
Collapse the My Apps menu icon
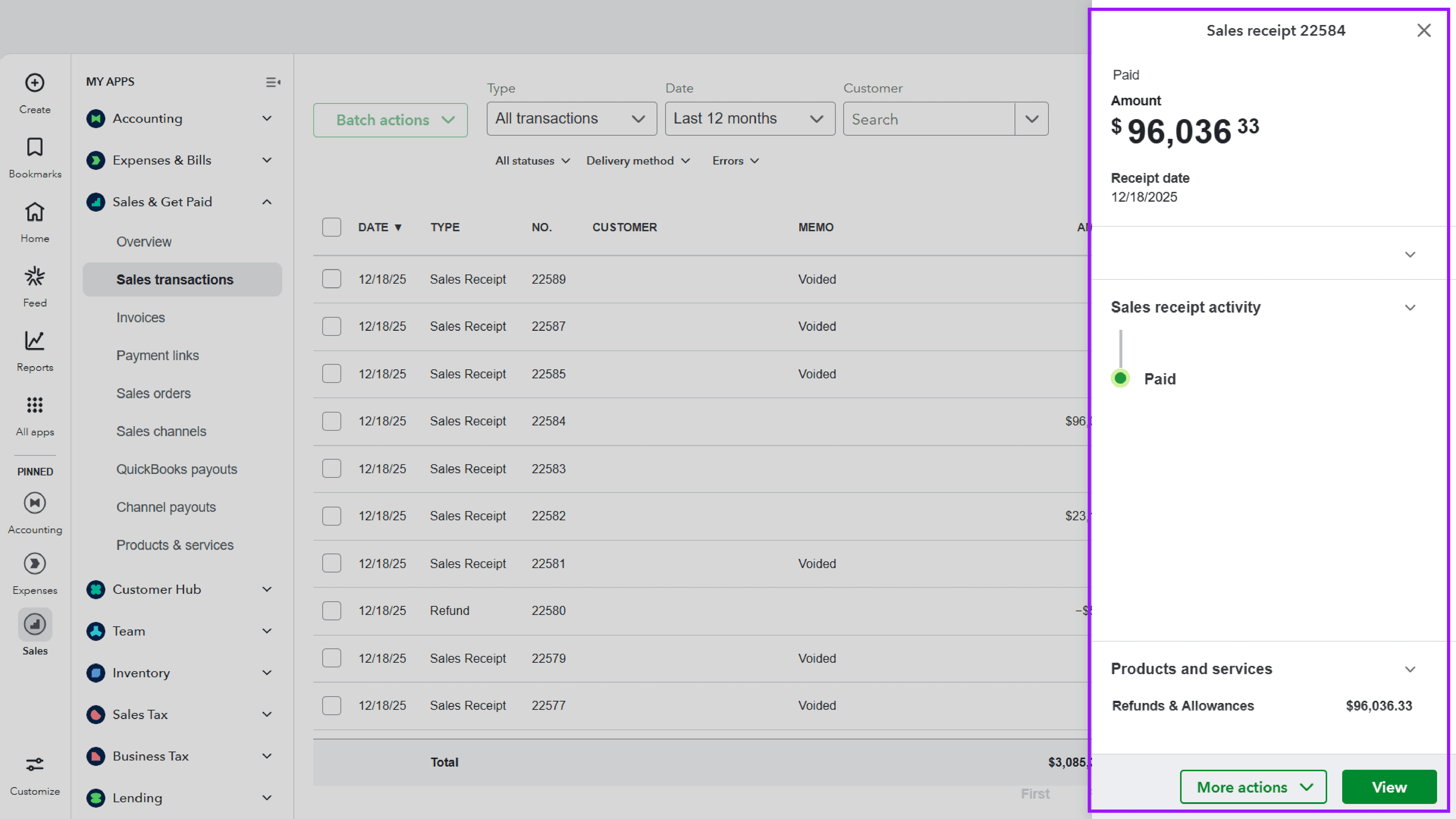coord(273,83)
